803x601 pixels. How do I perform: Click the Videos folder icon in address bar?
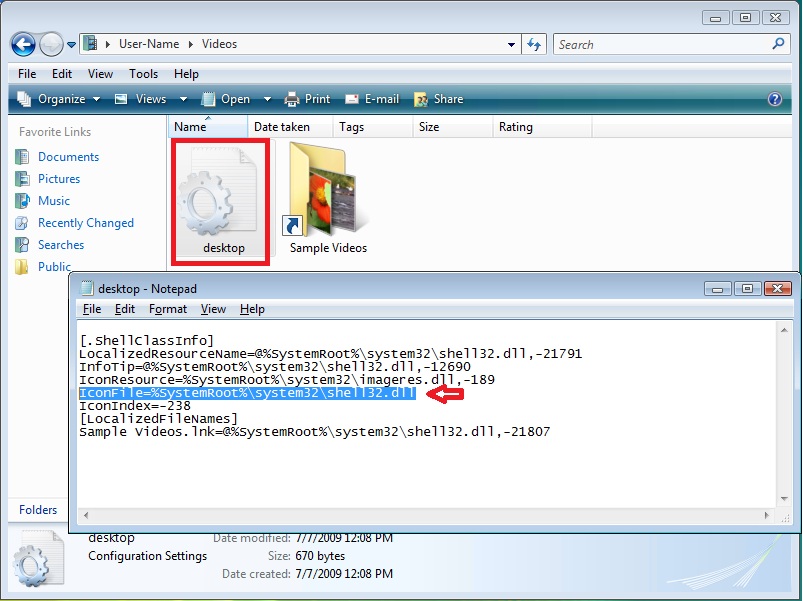90,44
